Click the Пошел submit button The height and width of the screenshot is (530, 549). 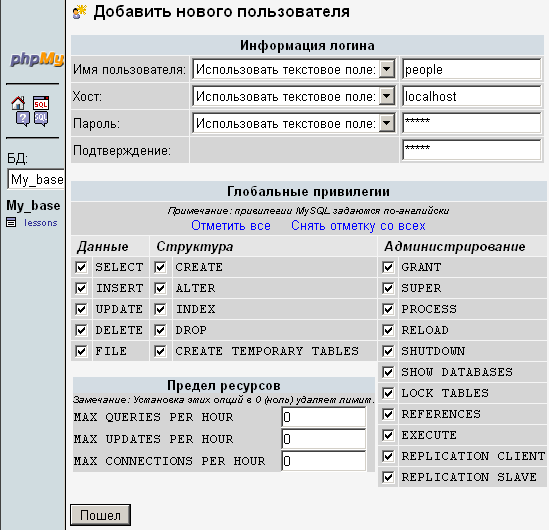pyautogui.click(x=100, y=515)
